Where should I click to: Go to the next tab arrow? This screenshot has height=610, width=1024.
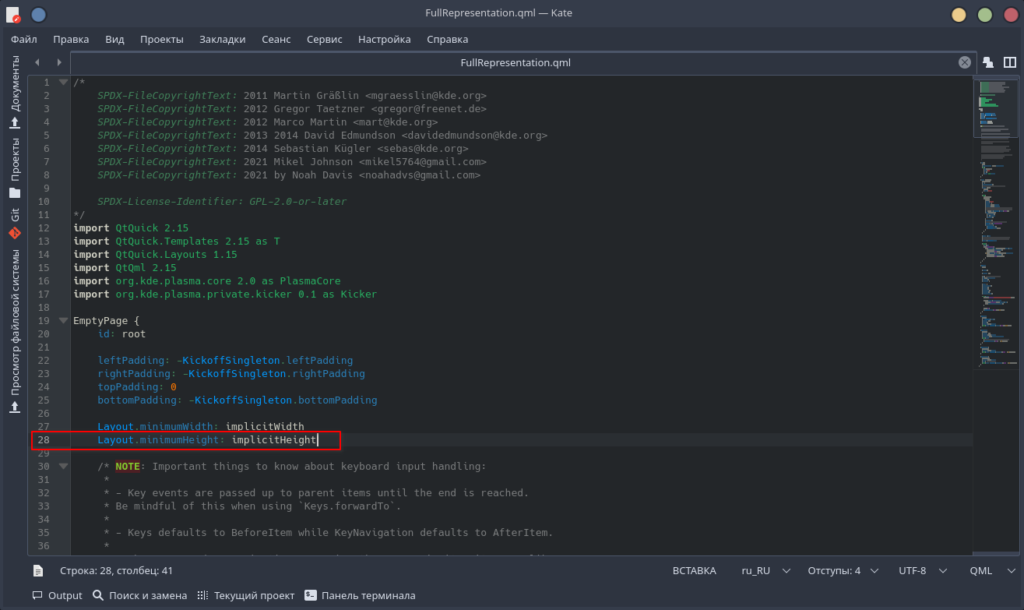tap(59, 62)
